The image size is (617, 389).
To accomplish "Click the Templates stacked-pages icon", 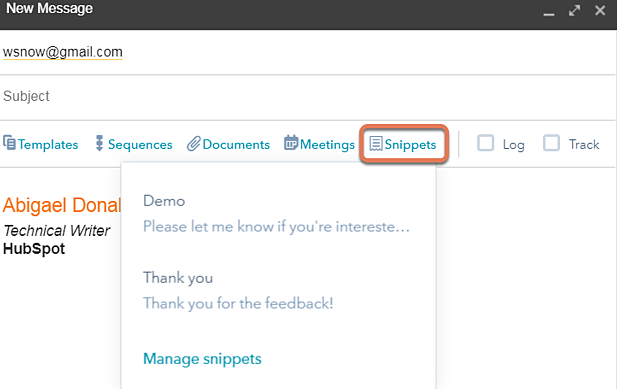I will (9, 143).
